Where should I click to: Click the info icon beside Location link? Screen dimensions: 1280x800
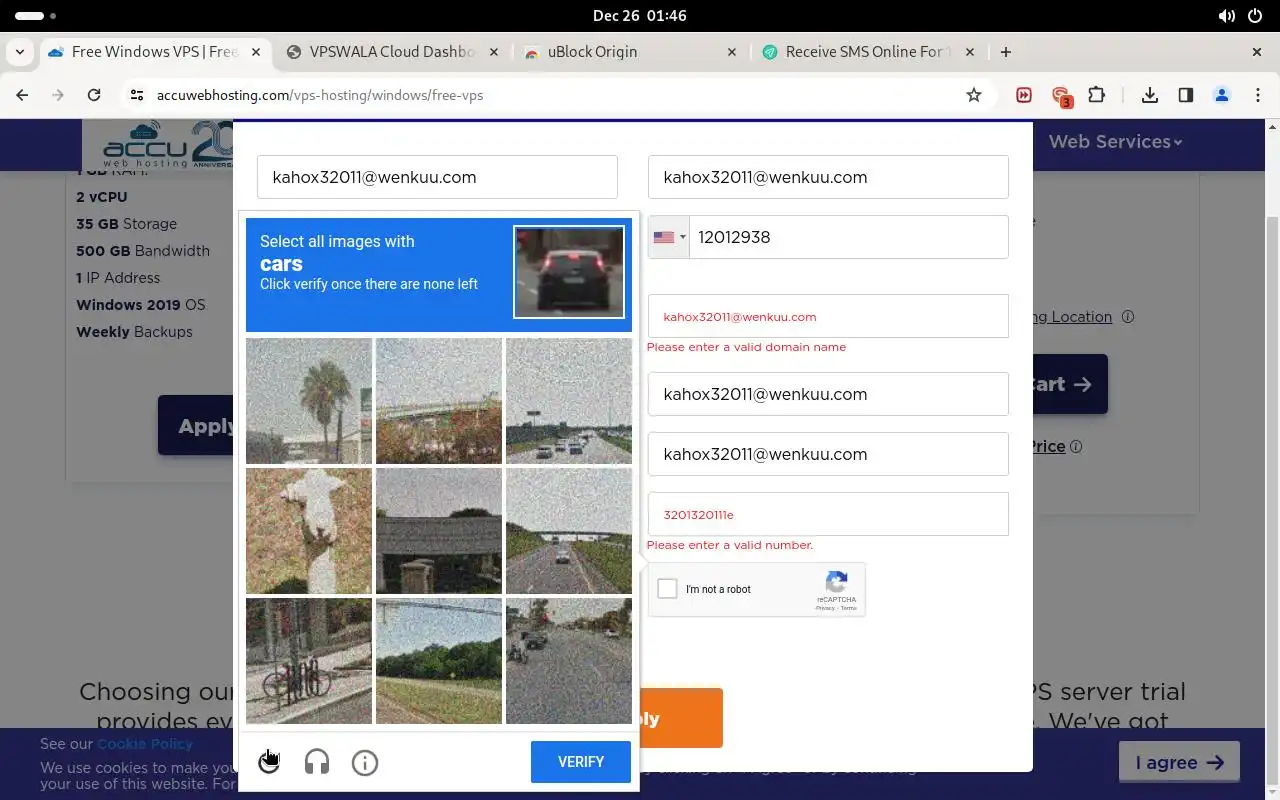(1128, 317)
